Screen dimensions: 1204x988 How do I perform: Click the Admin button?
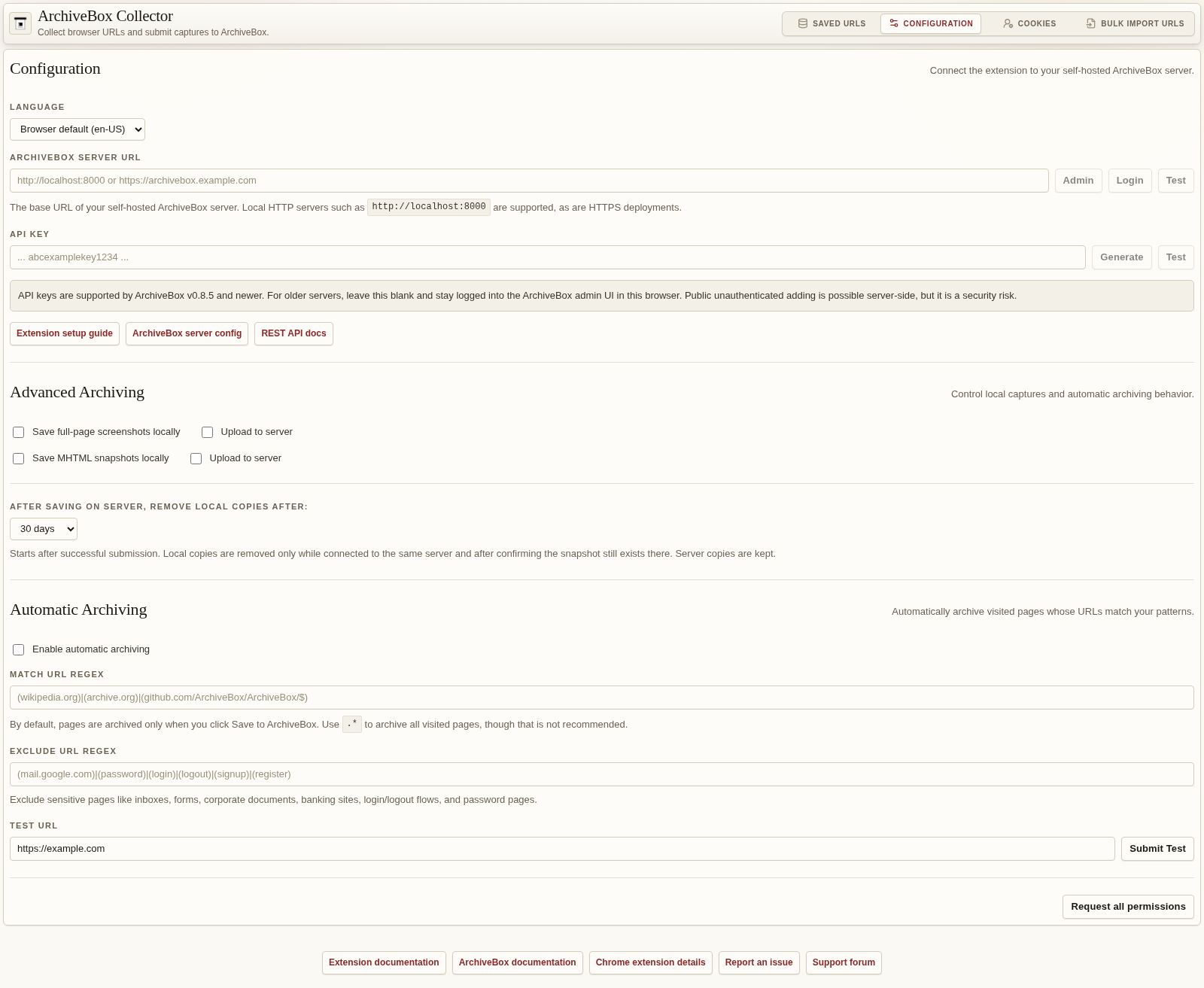(x=1078, y=181)
